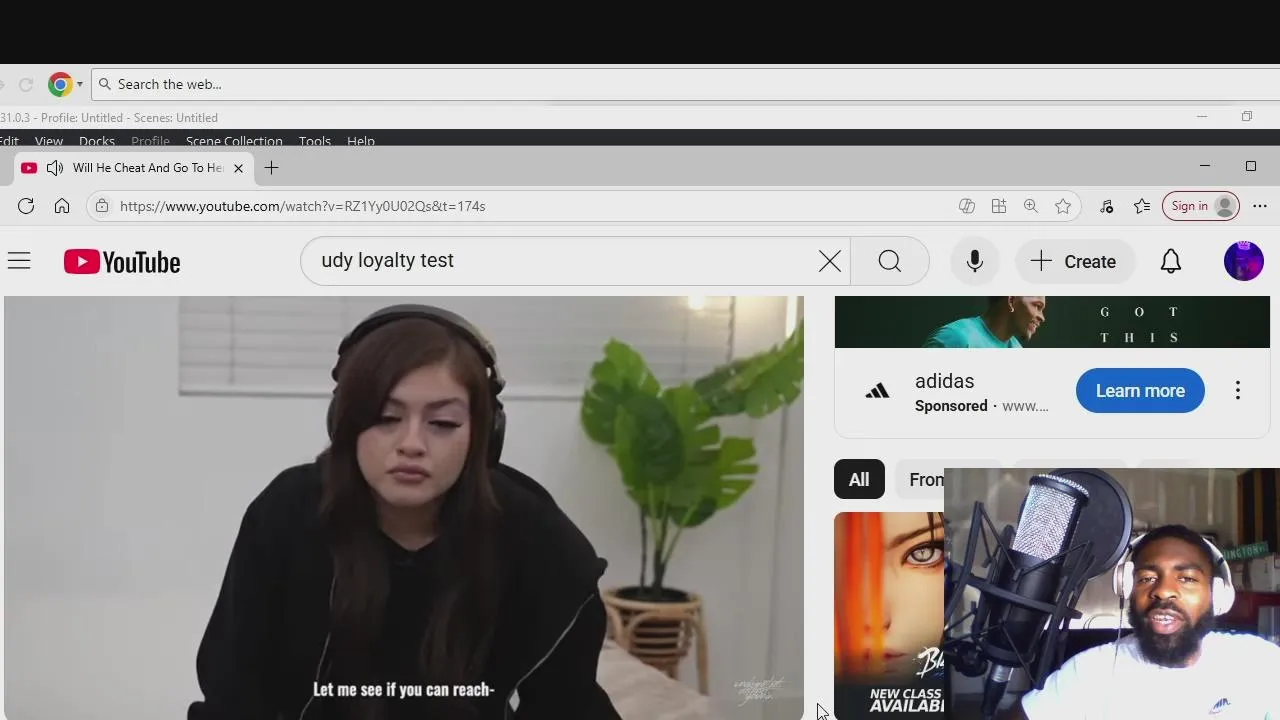Open Edge settings and more menu
1280x720 pixels.
click(x=1260, y=206)
